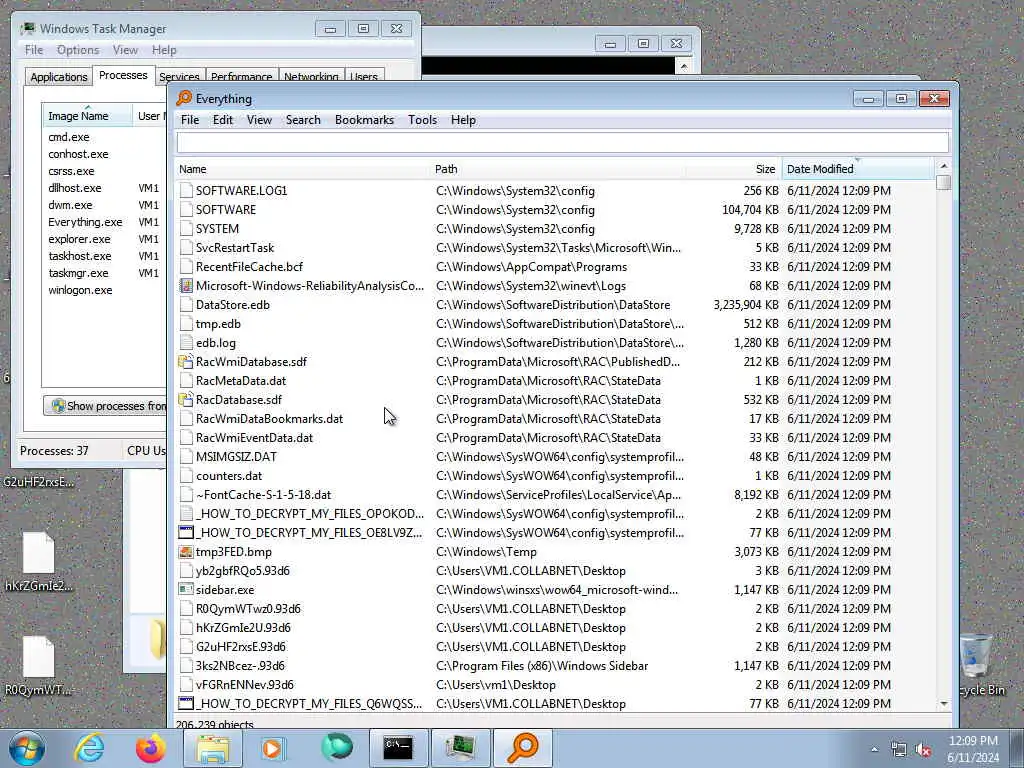Switch to Processes tab in Task Manager
The height and width of the screenshot is (768, 1024).
tap(123, 75)
